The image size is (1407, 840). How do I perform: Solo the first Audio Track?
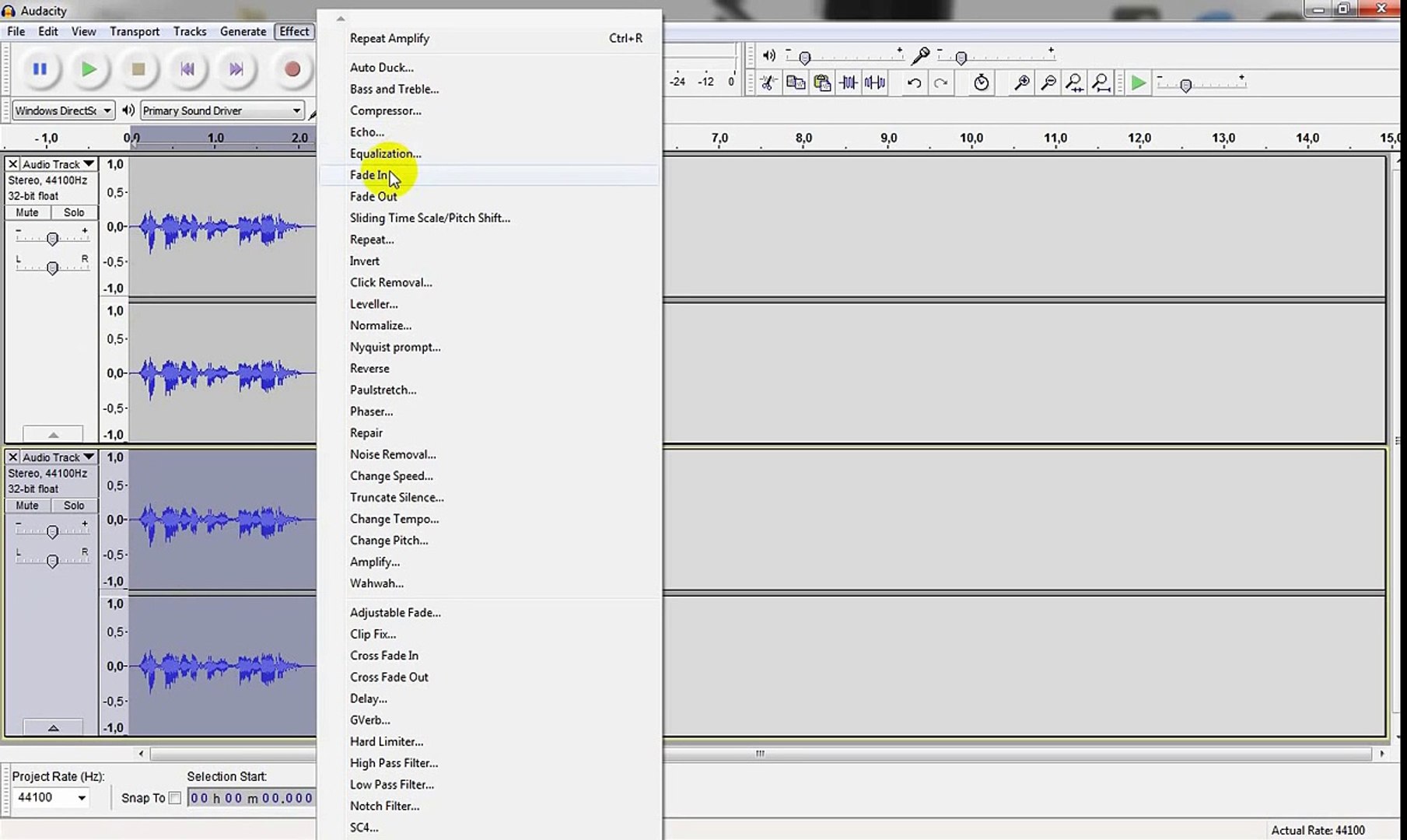click(x=74, y=212)
